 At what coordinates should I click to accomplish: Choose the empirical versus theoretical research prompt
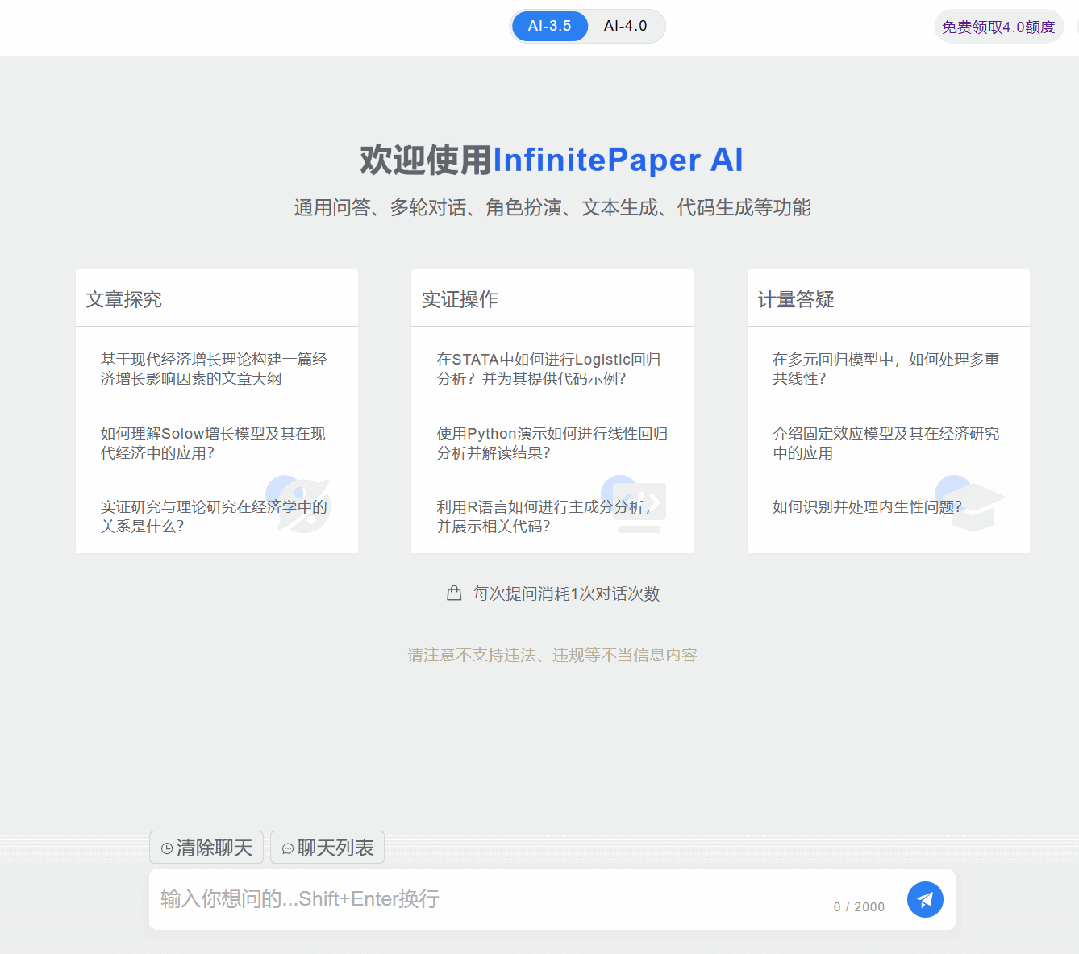[x=214, y=516]
